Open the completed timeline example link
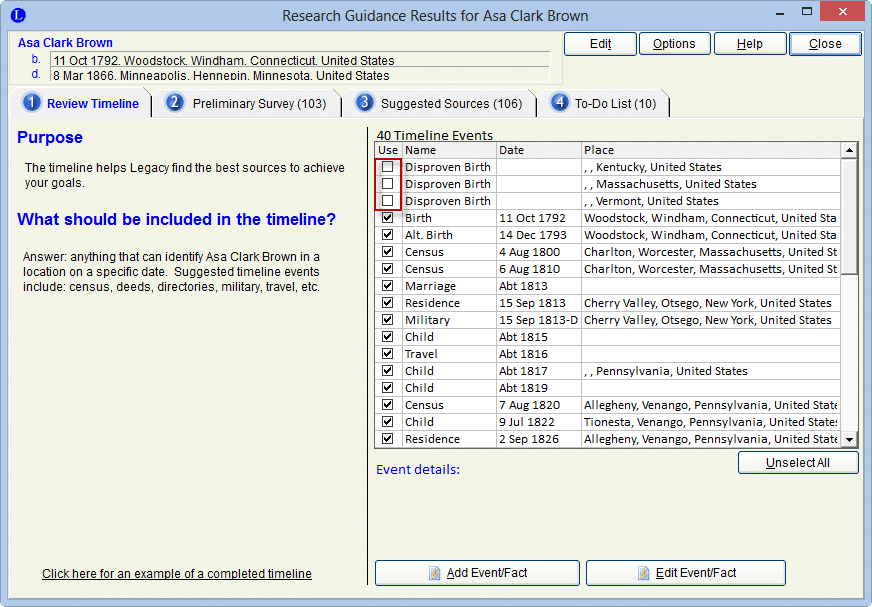The height and width of the screenshot is (607, 872). (x=177, y=574)
